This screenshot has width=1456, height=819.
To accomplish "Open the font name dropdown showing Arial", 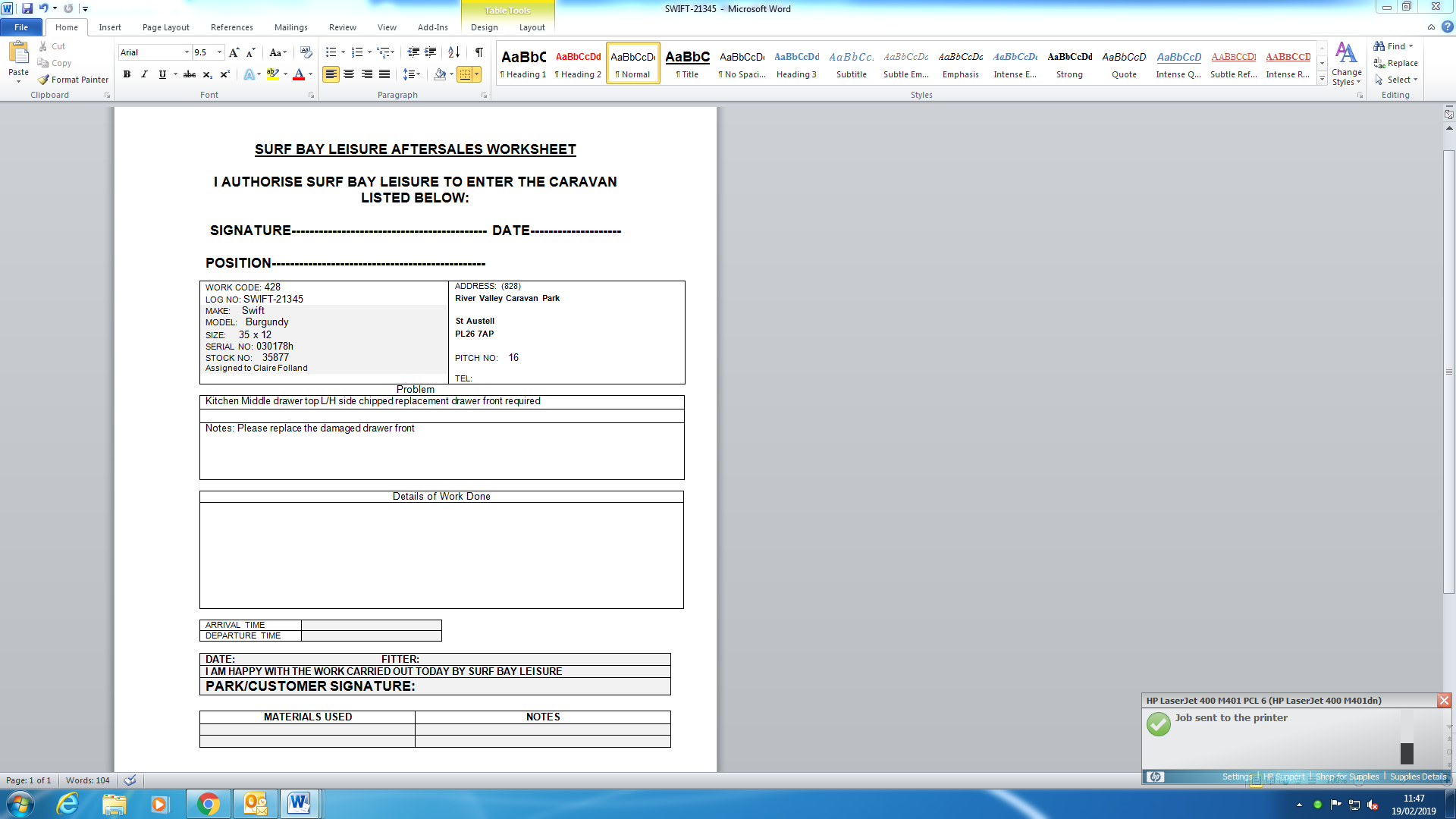I will [x=187, y=52].
